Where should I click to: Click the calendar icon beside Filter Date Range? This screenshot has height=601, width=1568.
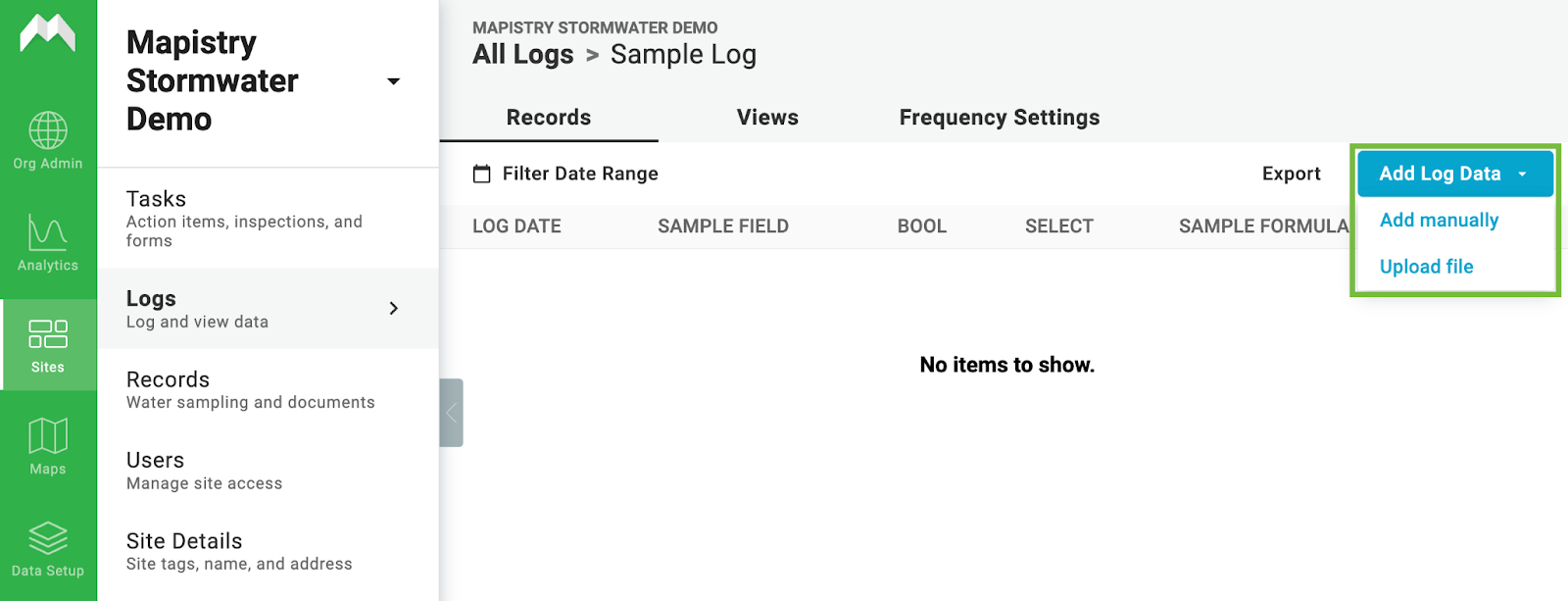click(482, 173)
